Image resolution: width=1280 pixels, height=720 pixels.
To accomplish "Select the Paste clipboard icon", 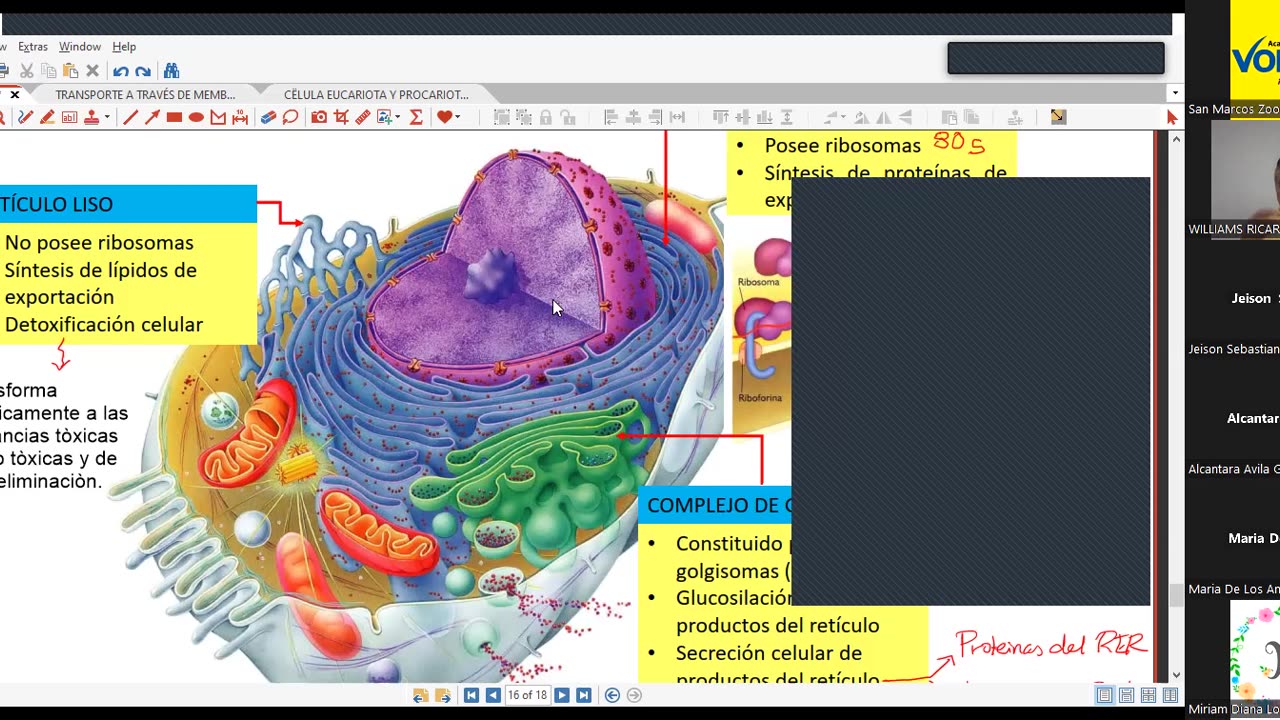I will [x=70, y=71].
